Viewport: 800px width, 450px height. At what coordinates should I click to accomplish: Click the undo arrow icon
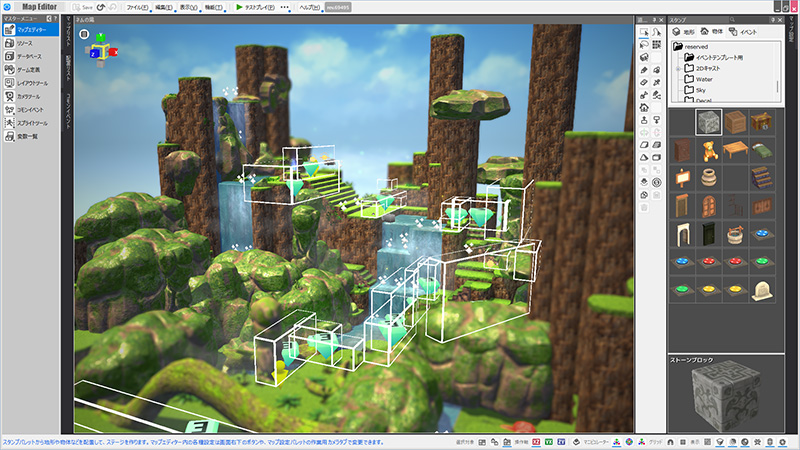click(x=101, y=7)
